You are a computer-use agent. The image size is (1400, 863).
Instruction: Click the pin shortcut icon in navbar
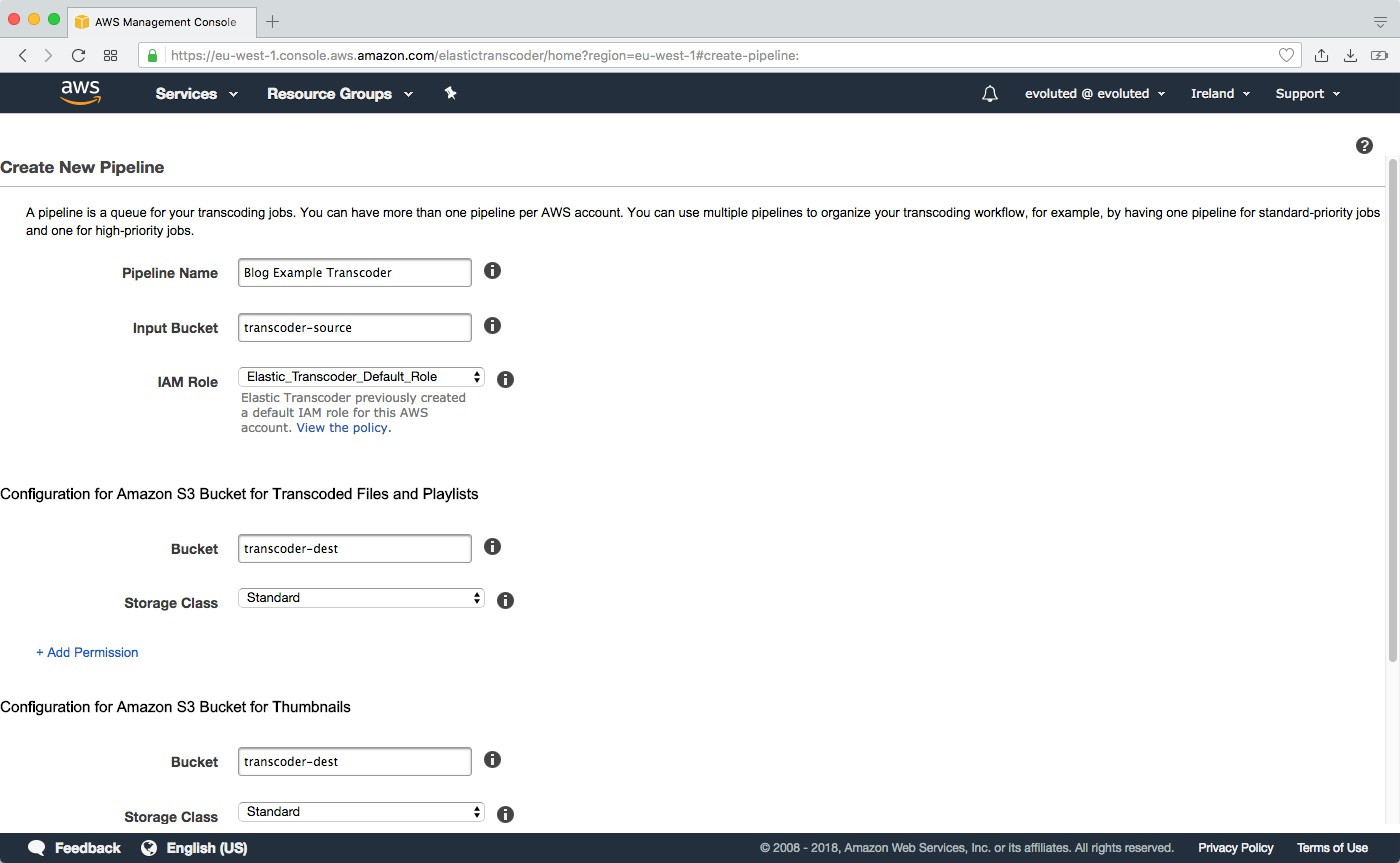pos(450,93)
